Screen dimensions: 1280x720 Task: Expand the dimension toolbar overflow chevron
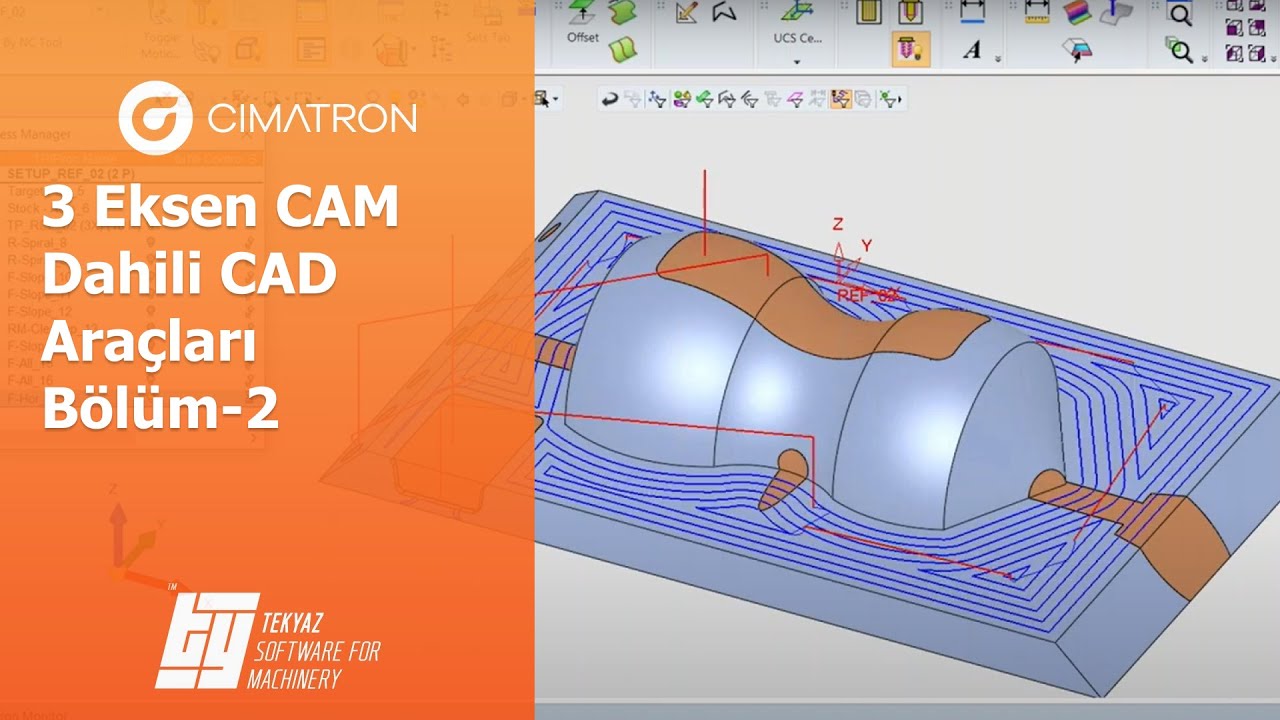click(x=999, y=60)
